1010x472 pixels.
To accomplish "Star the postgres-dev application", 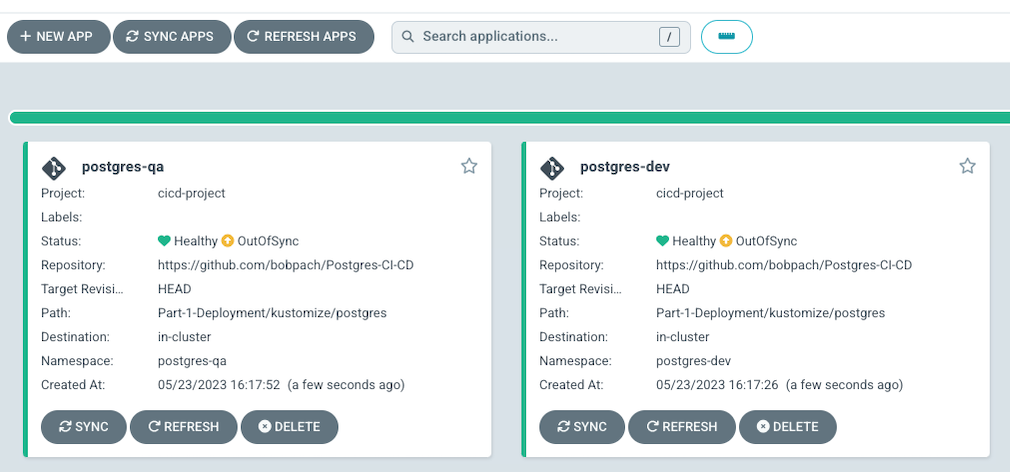I will click(967, 166).
